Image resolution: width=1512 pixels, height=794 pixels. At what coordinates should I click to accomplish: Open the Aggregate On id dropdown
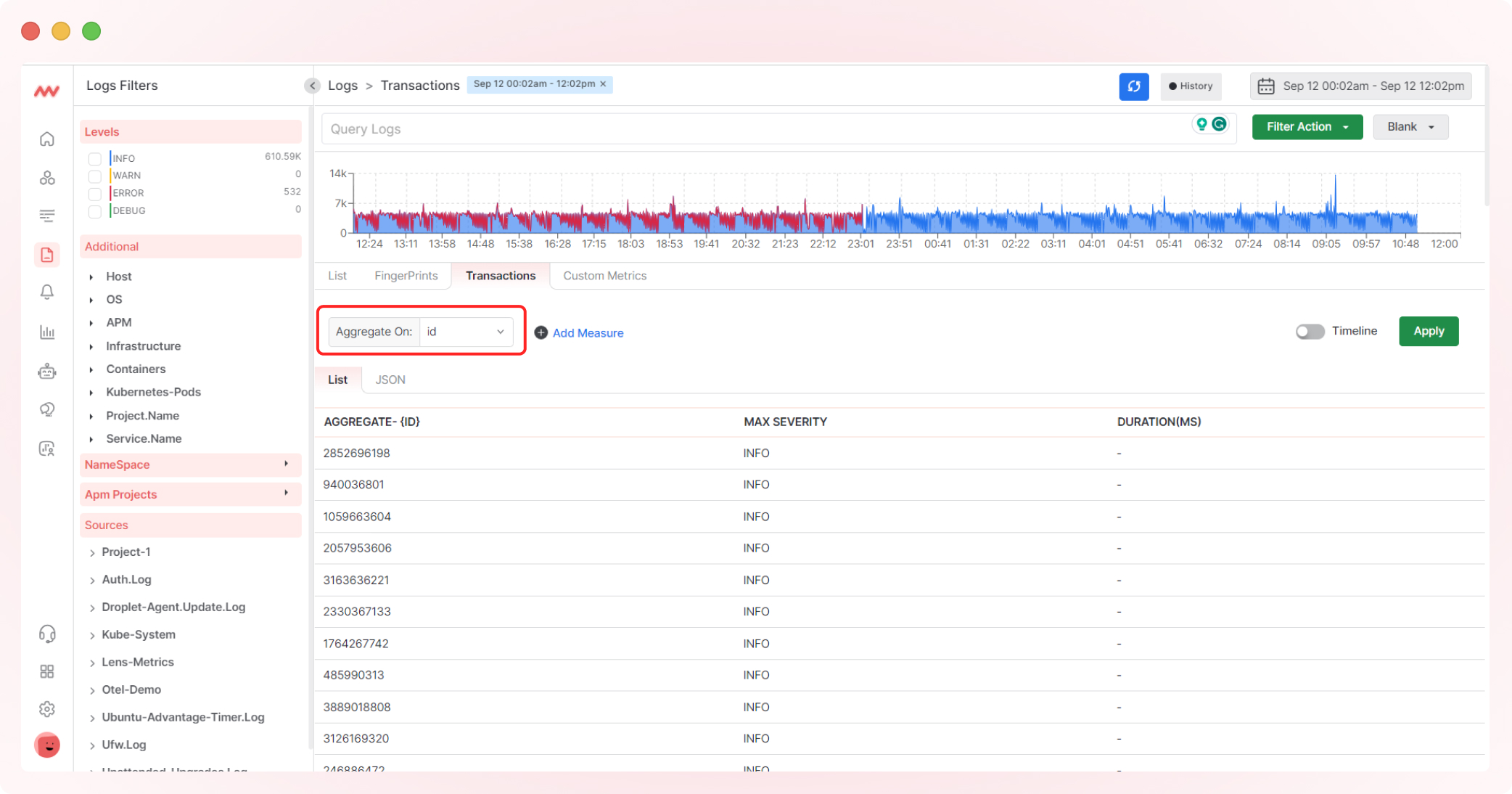pyautogui.click(x=466, y=332)
